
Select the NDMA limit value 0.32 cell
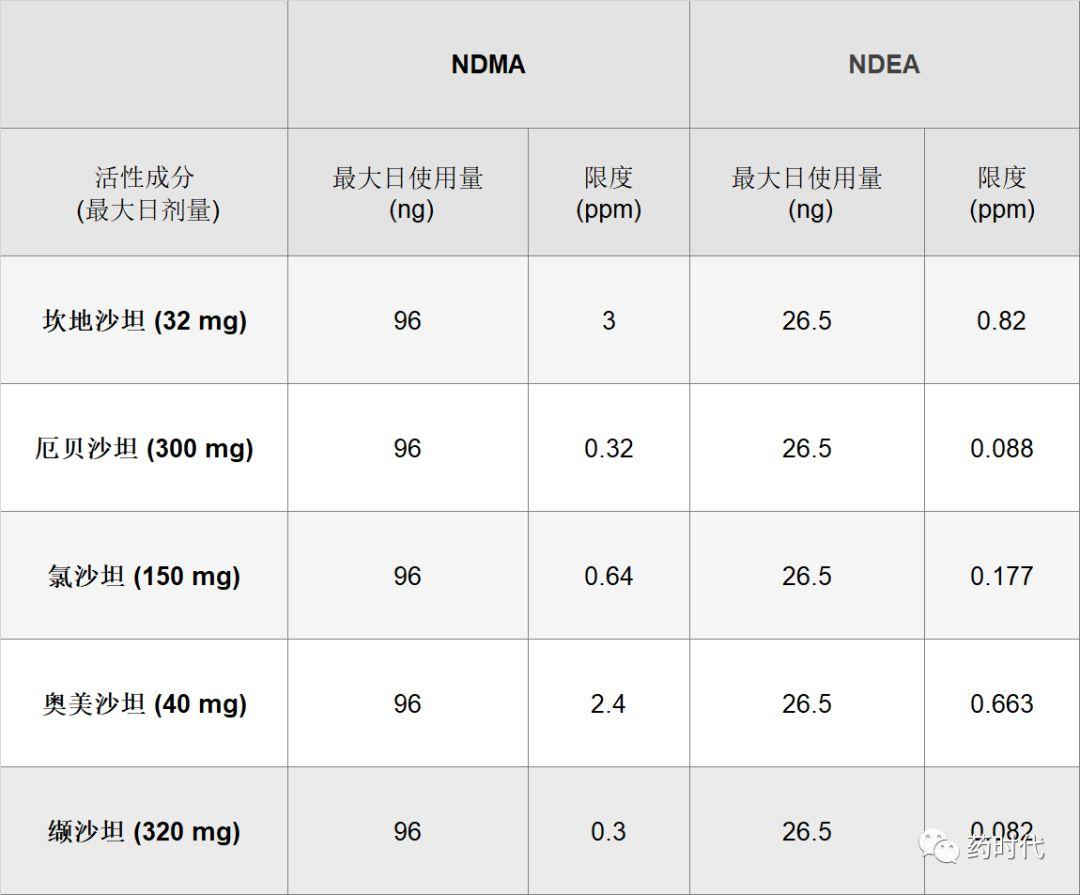tap(609, 448)
